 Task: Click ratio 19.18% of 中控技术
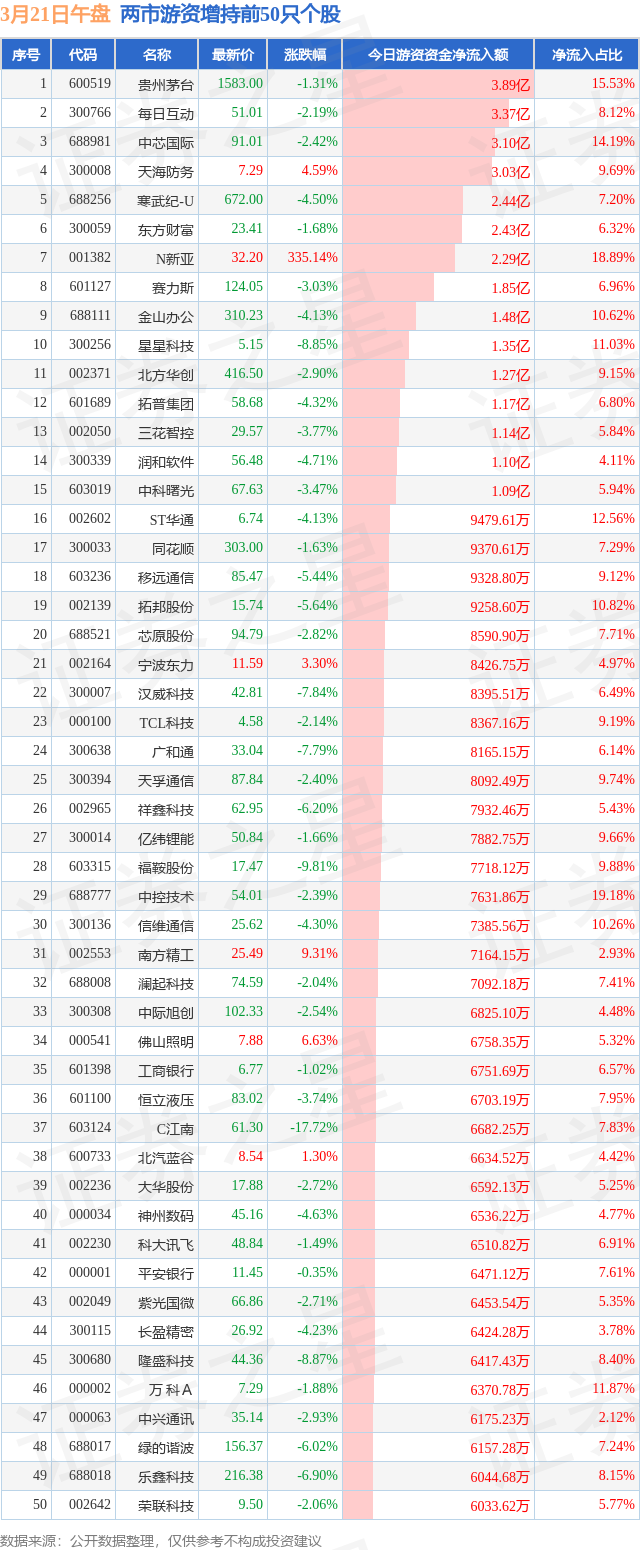click(613, 896)
